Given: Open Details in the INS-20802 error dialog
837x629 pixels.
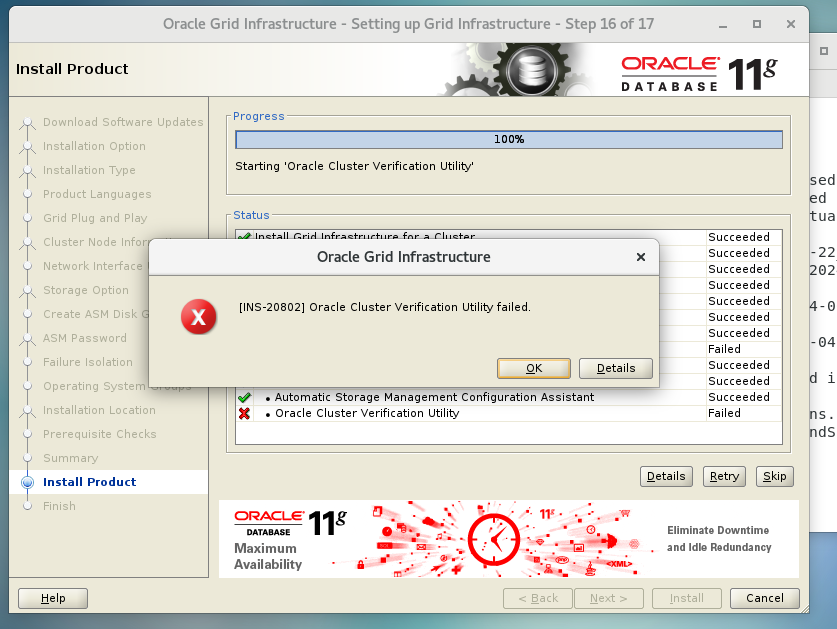Looking at the screenshot, I should (615, 368).
